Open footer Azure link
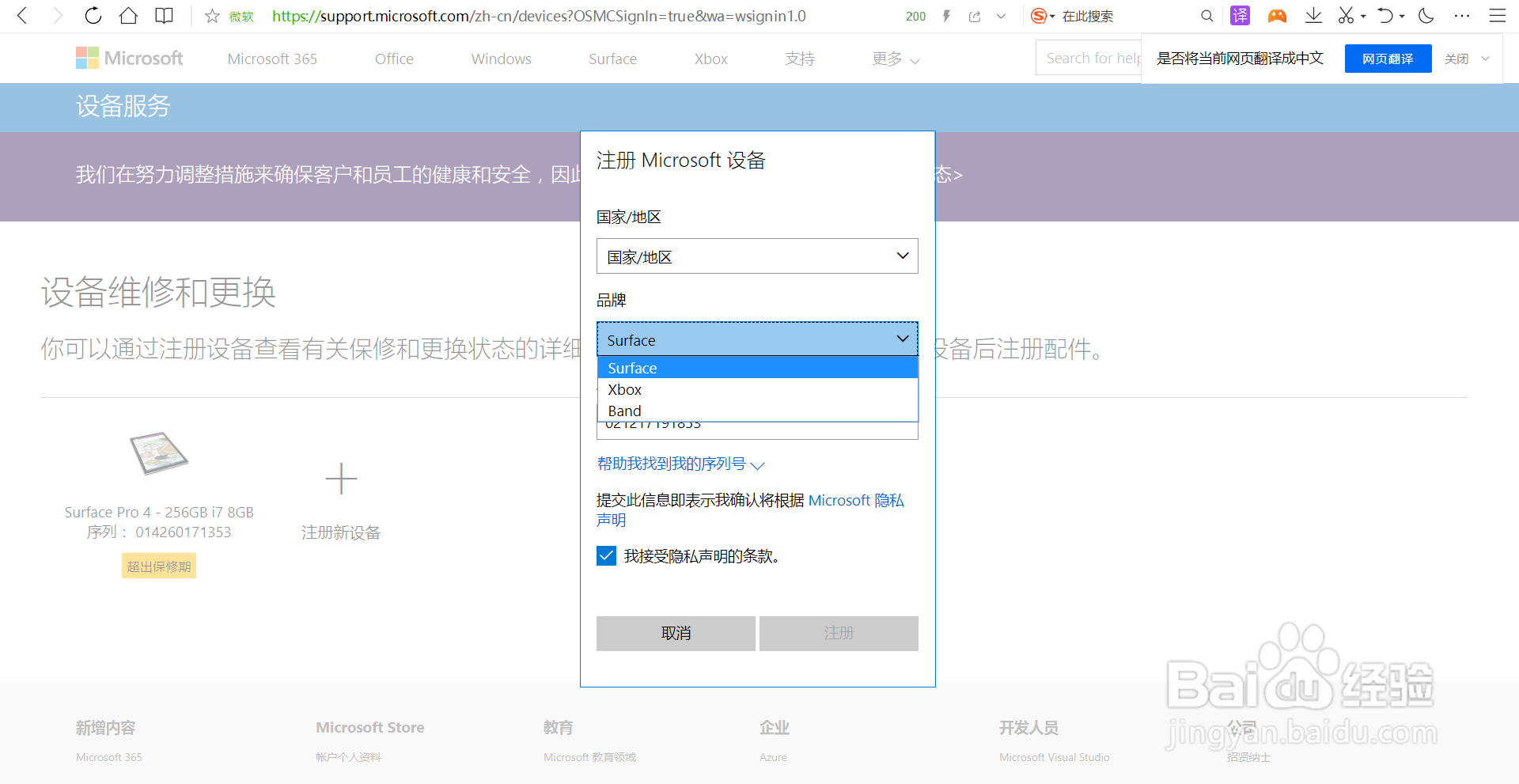Screen dimensions: 1519x784 773,757
